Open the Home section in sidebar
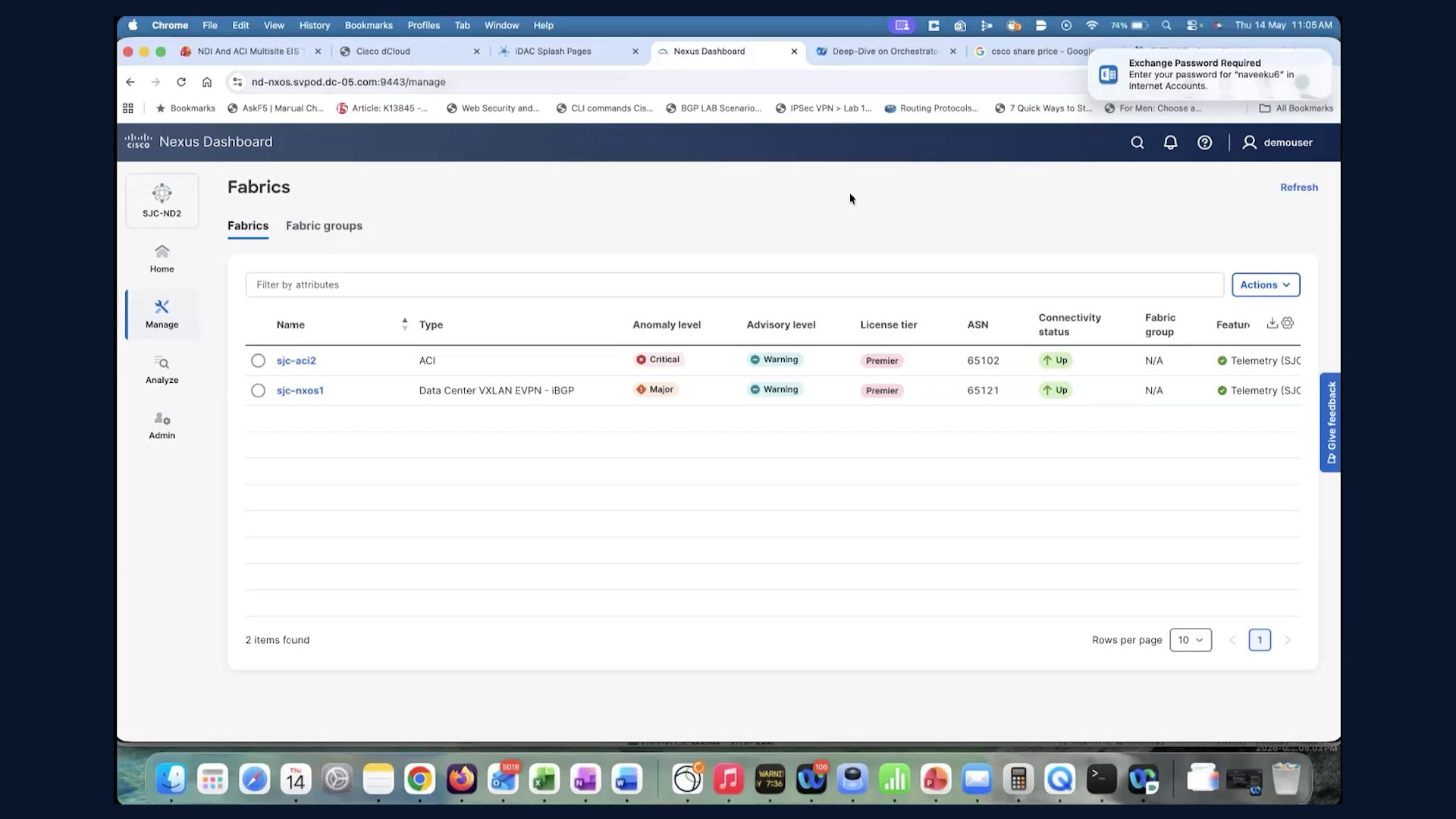Screen dimensions: 1456x819 coord(162,259)
